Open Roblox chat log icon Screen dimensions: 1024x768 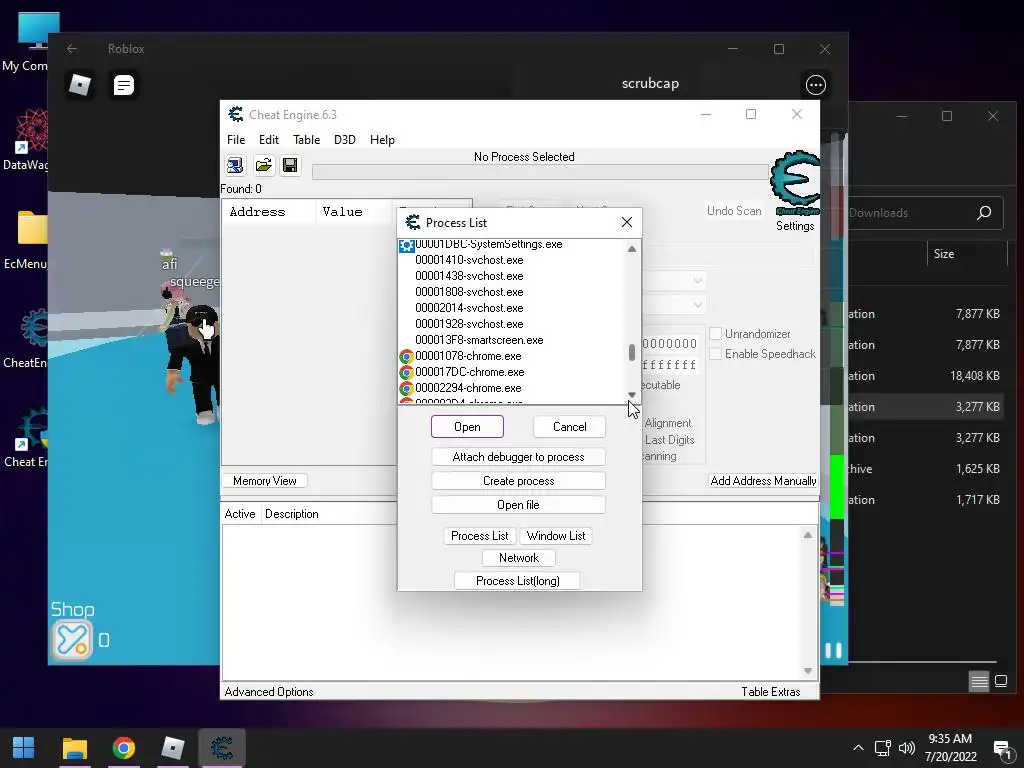pyautogui.click(x=123, y=85)
